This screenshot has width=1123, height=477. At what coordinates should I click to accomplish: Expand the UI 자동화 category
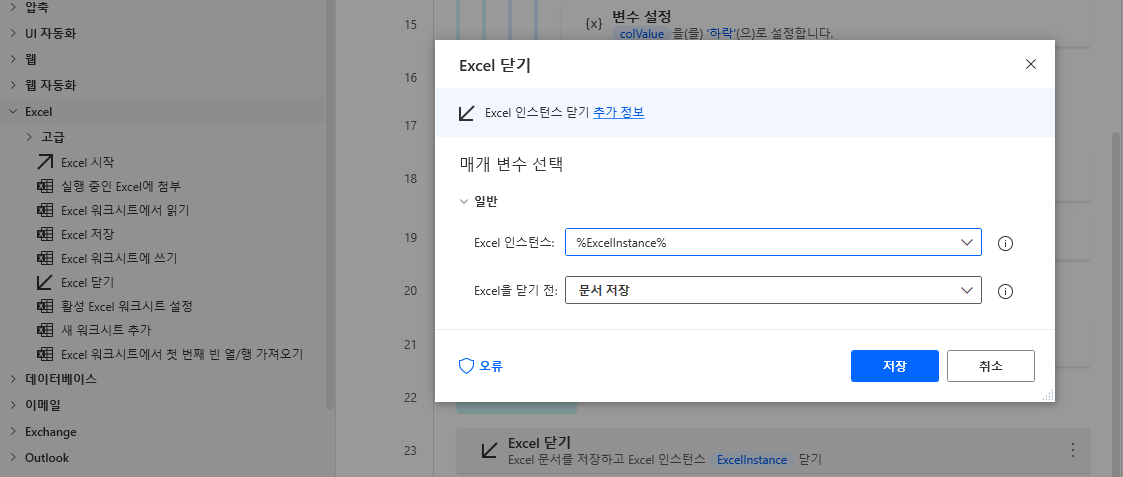point(13,33)
